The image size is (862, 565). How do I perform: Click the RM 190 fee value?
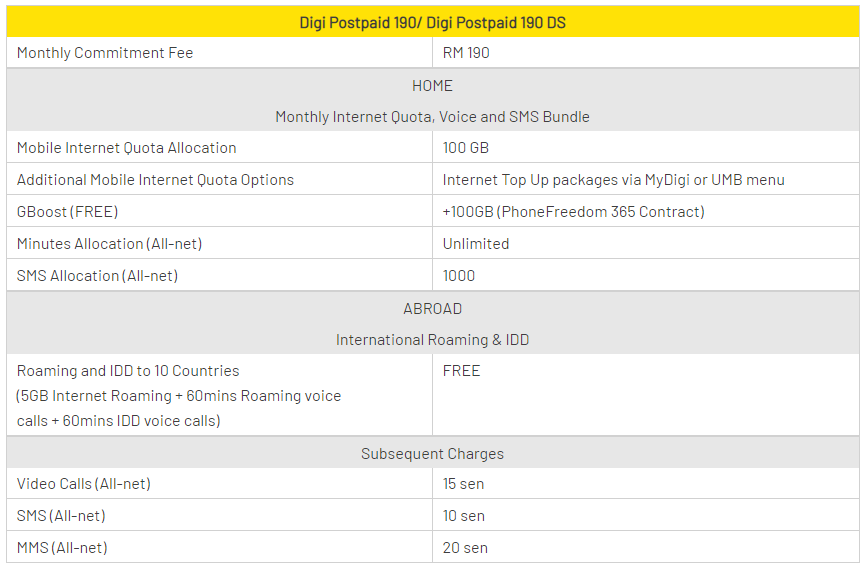tap(466, 53)
